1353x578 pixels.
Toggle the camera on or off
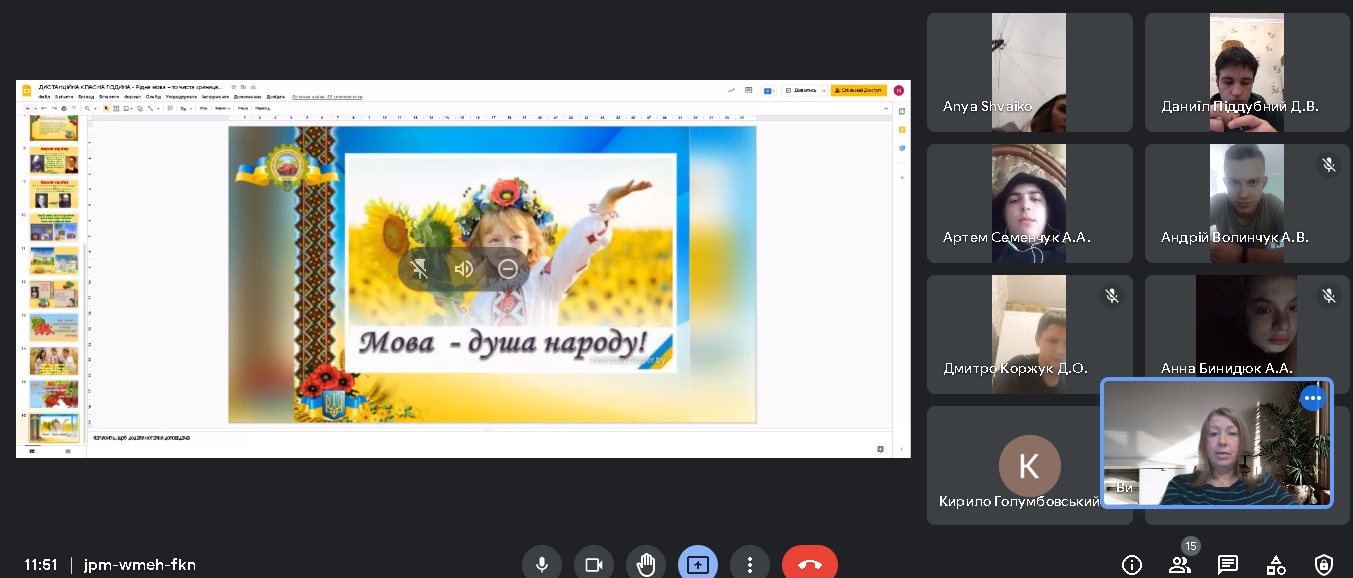click(x=594, y=565)
